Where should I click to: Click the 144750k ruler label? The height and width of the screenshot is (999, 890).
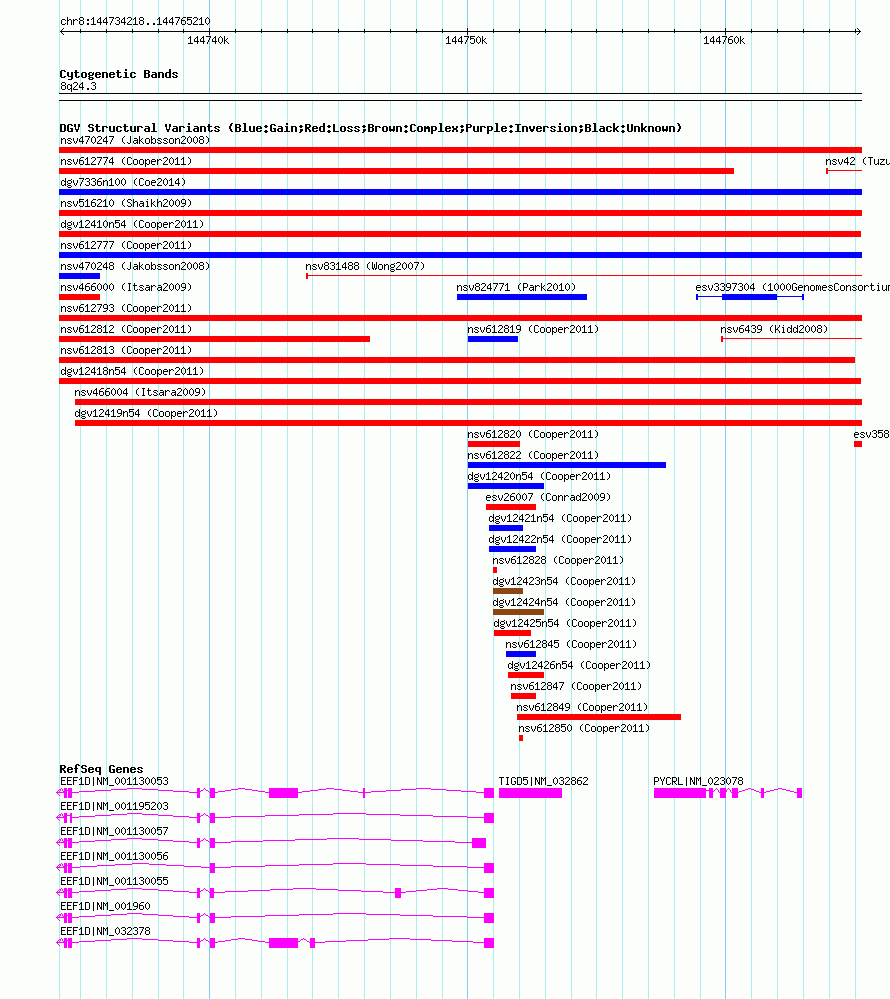(466, 41)
